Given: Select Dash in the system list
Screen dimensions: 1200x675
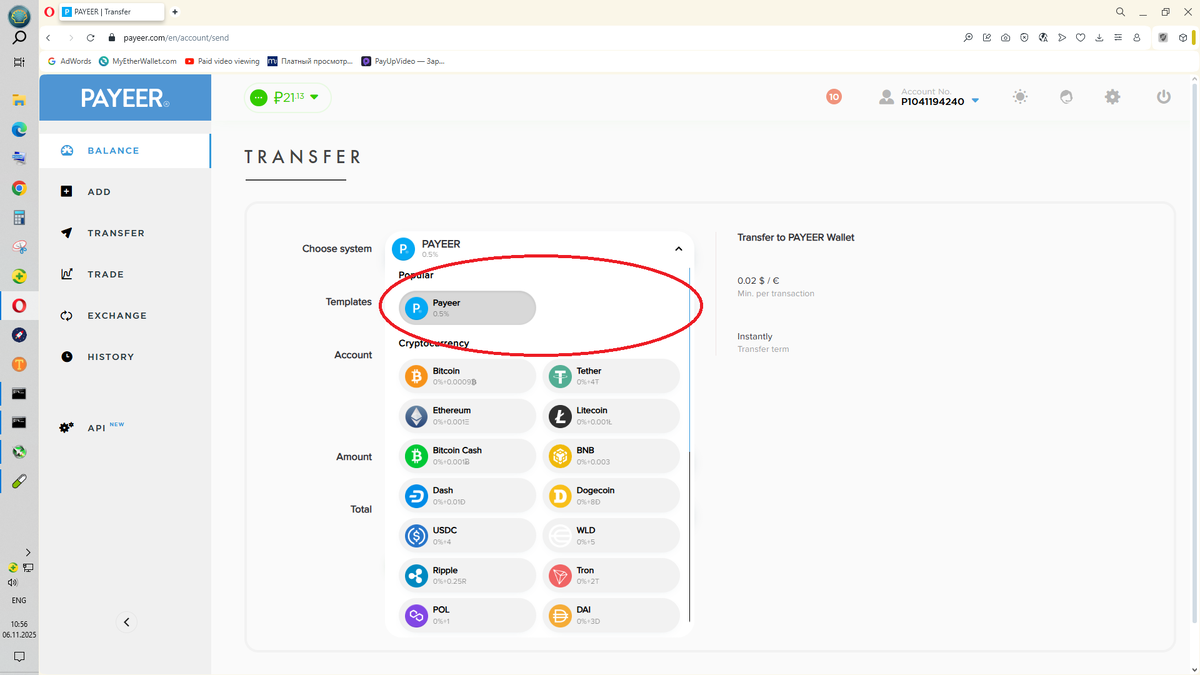Looking at the screenshot, I should [x=467, y=496].
